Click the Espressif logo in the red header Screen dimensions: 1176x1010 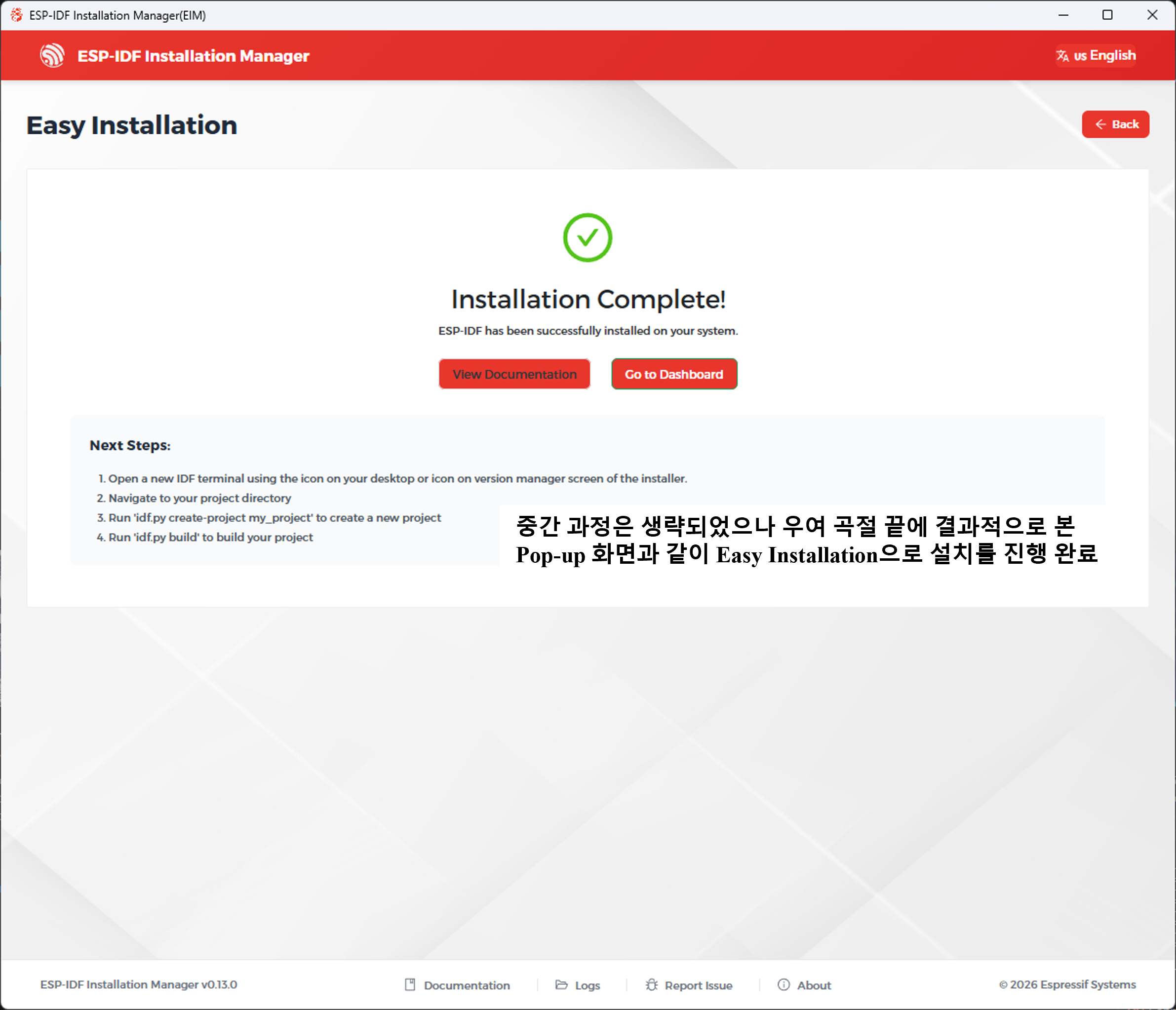click(x=52, y=56)
